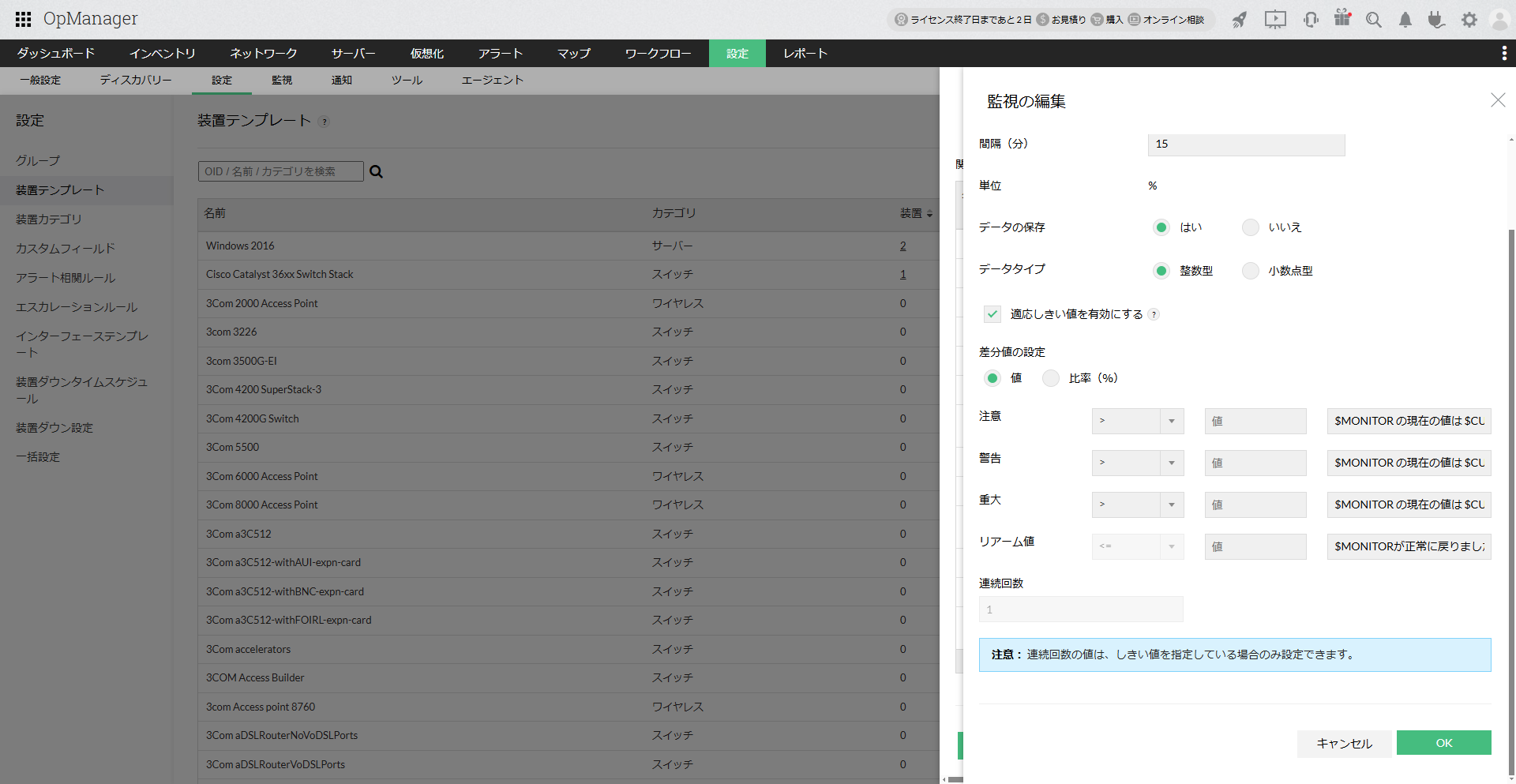
Task: Select いいえ for データの保存
Action: tap(1251, 227)
